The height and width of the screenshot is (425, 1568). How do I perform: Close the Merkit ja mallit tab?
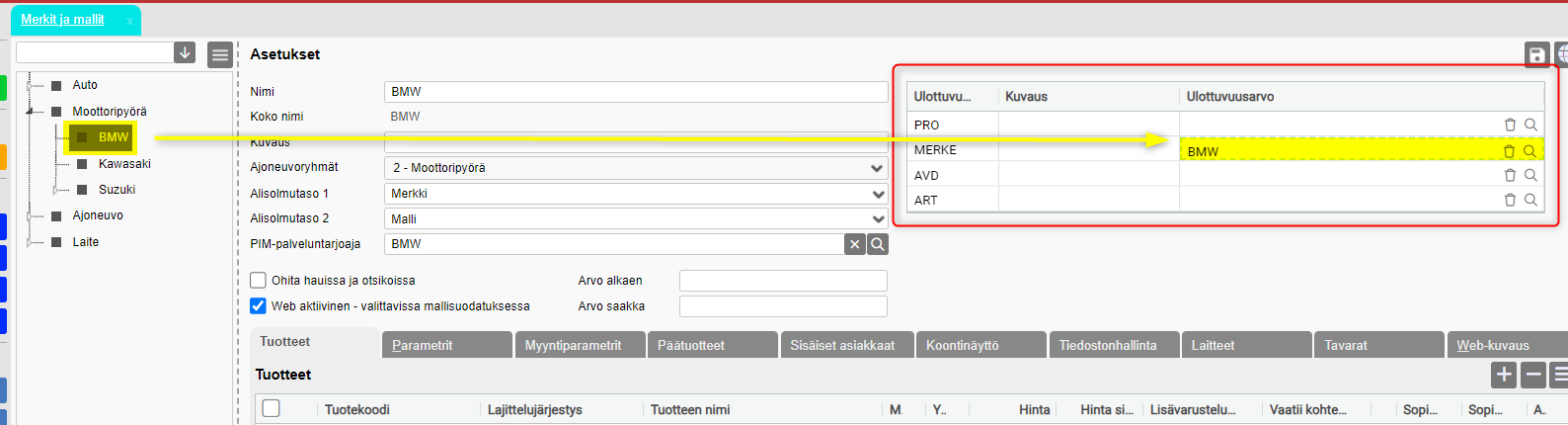[x=129, y=21]
